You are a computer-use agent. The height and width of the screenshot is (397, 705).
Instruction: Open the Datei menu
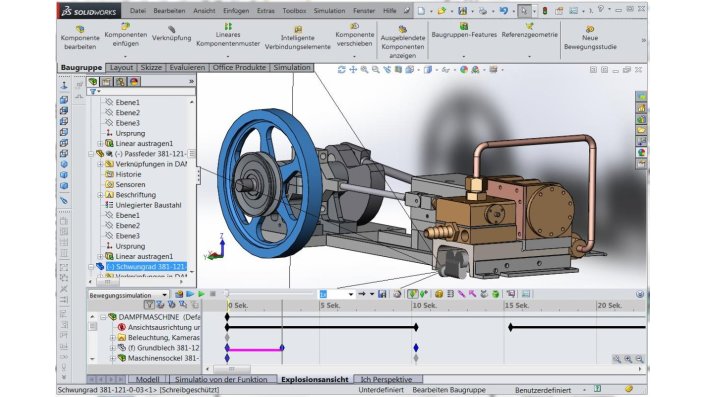coord(138,11)
